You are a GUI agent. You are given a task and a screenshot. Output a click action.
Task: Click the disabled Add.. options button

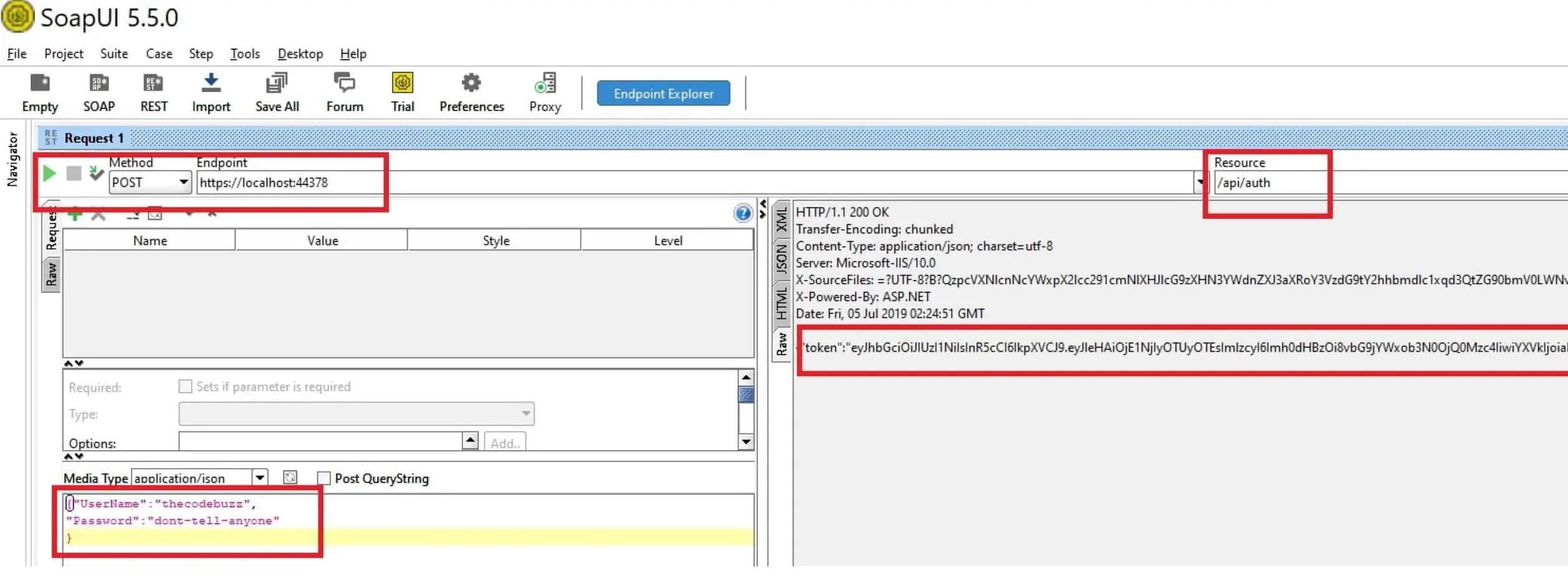click(505, 443)
